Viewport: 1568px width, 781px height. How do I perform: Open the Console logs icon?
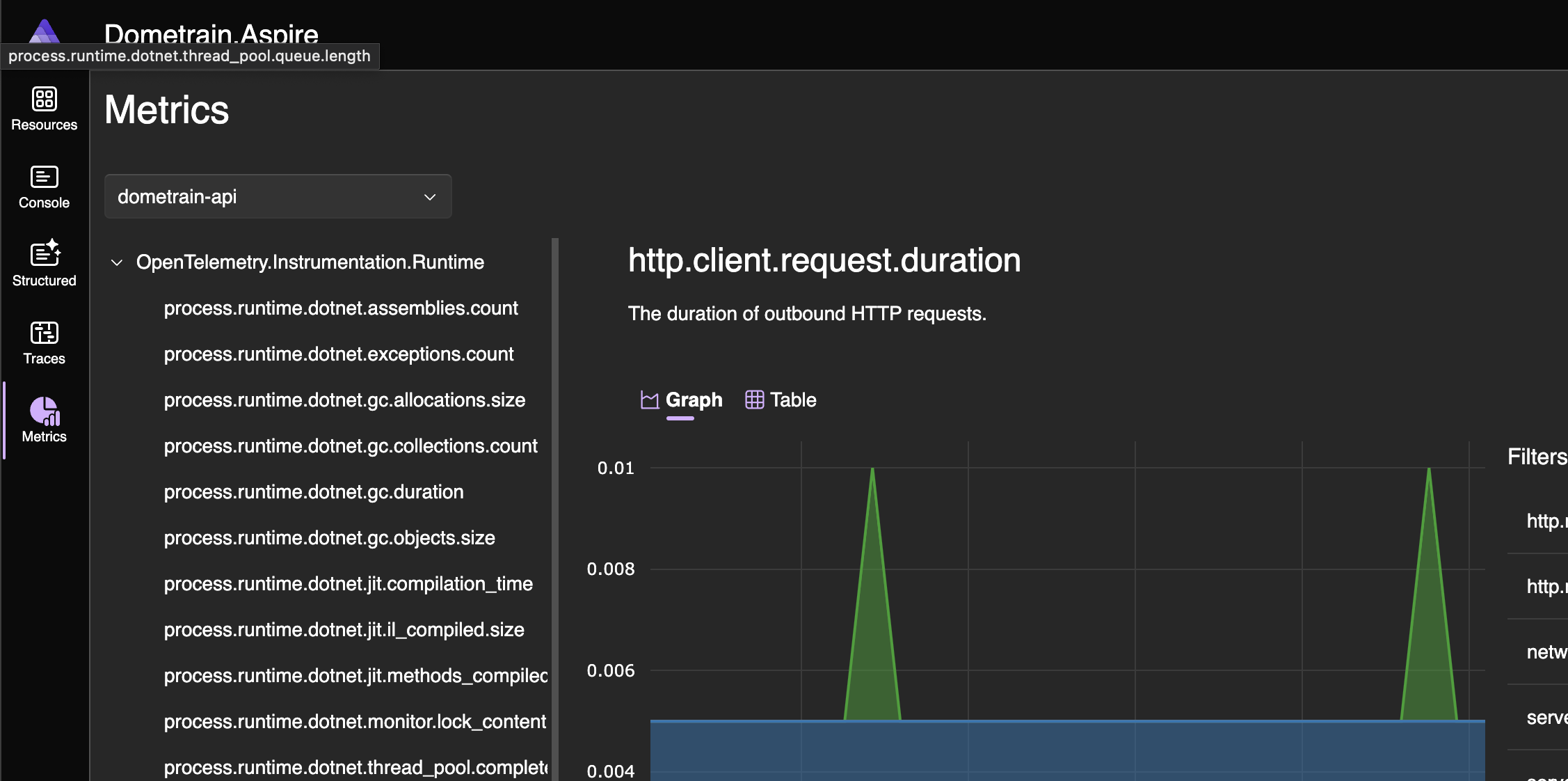(44, 177)
